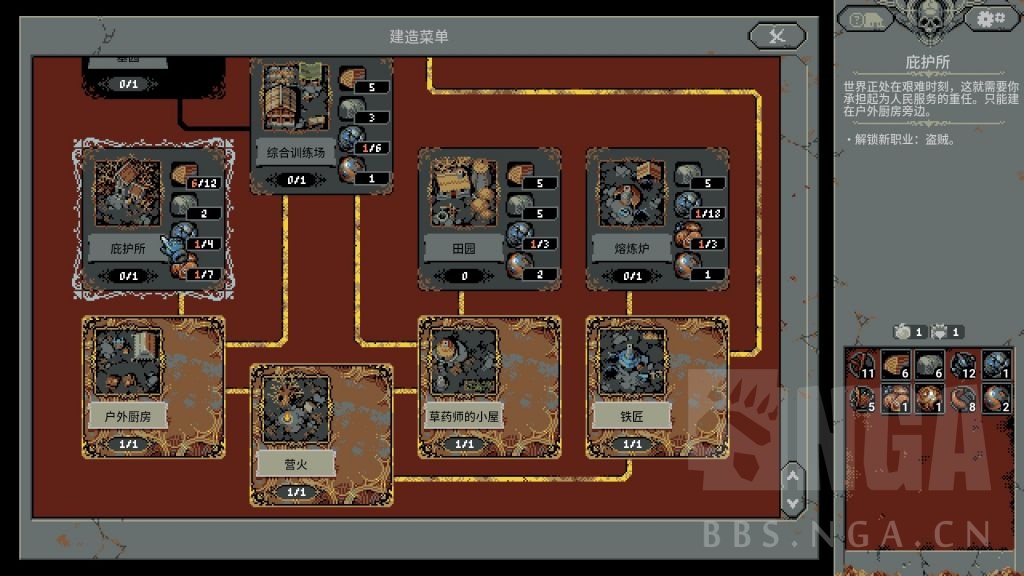Click the stone cost icon on 综合训练场 card
This screenshot has height=576, width=1024.
(351, 108)
